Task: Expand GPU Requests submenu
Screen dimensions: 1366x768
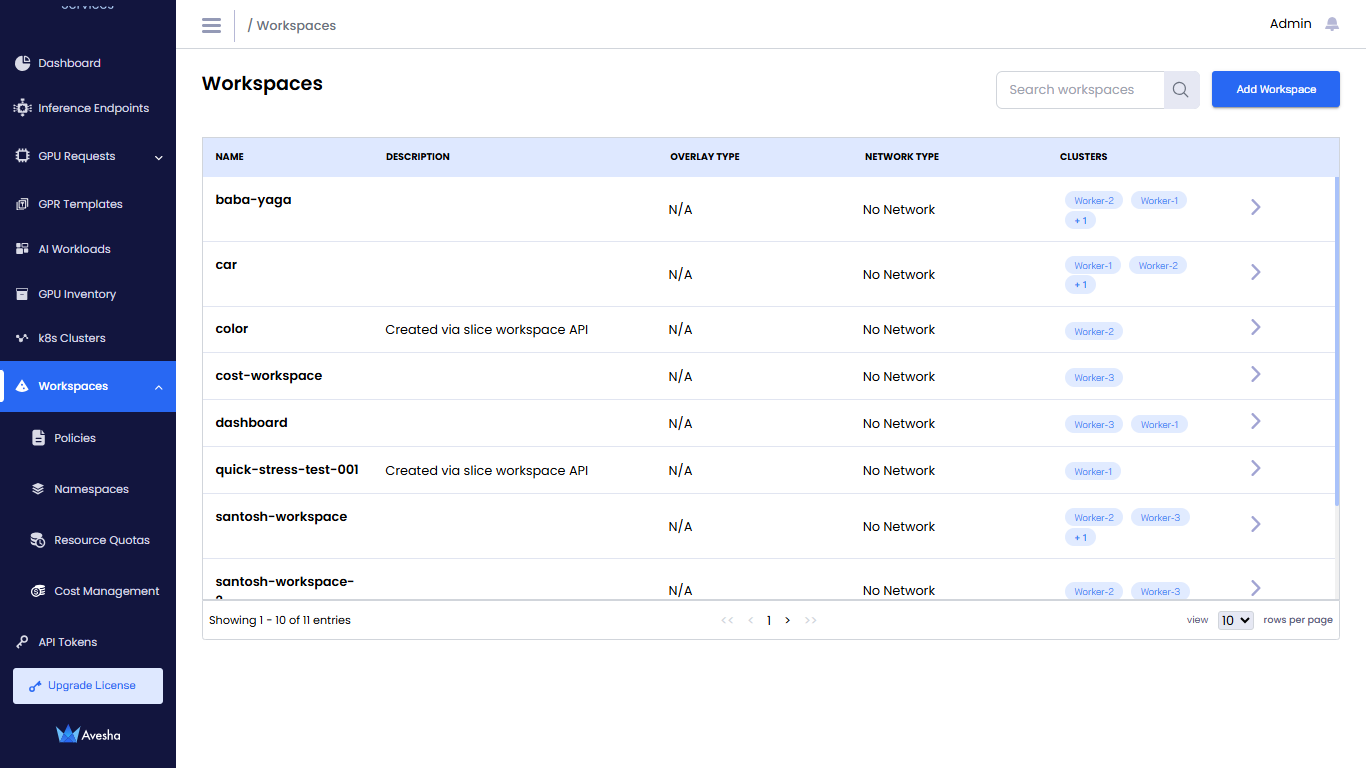Action: pyautogui.click(x=158, y=157)
